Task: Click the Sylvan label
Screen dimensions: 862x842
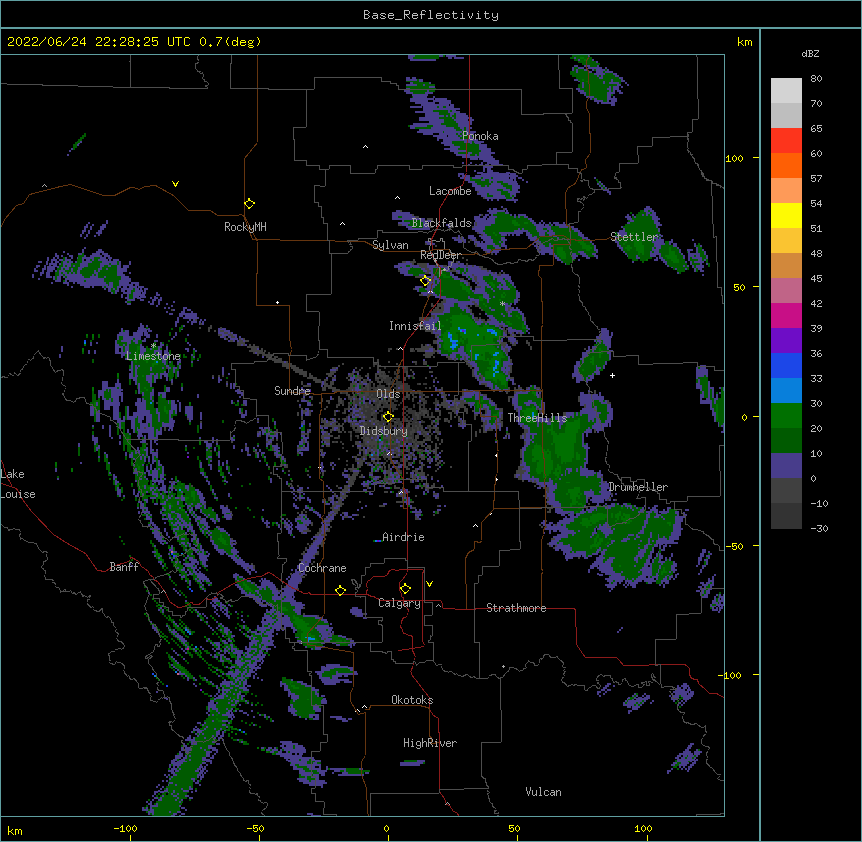Action: [x=390, y=245]
